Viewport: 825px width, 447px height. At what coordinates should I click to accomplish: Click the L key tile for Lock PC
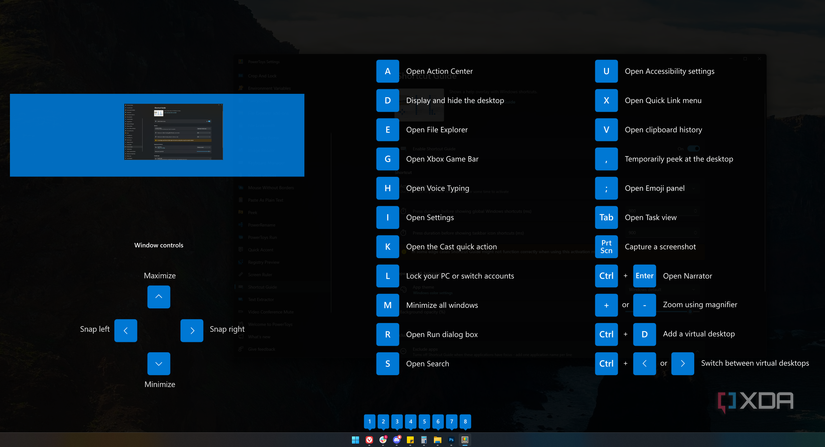[x=388, y=276]
